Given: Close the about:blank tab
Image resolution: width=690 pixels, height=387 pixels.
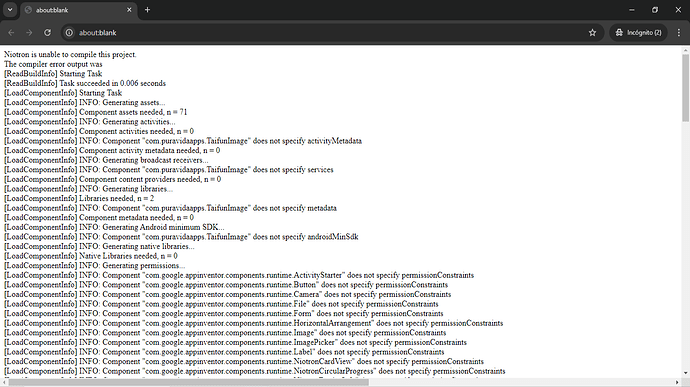Looking at the screenshot, I should pyautogui.click(x=129, y=10).
